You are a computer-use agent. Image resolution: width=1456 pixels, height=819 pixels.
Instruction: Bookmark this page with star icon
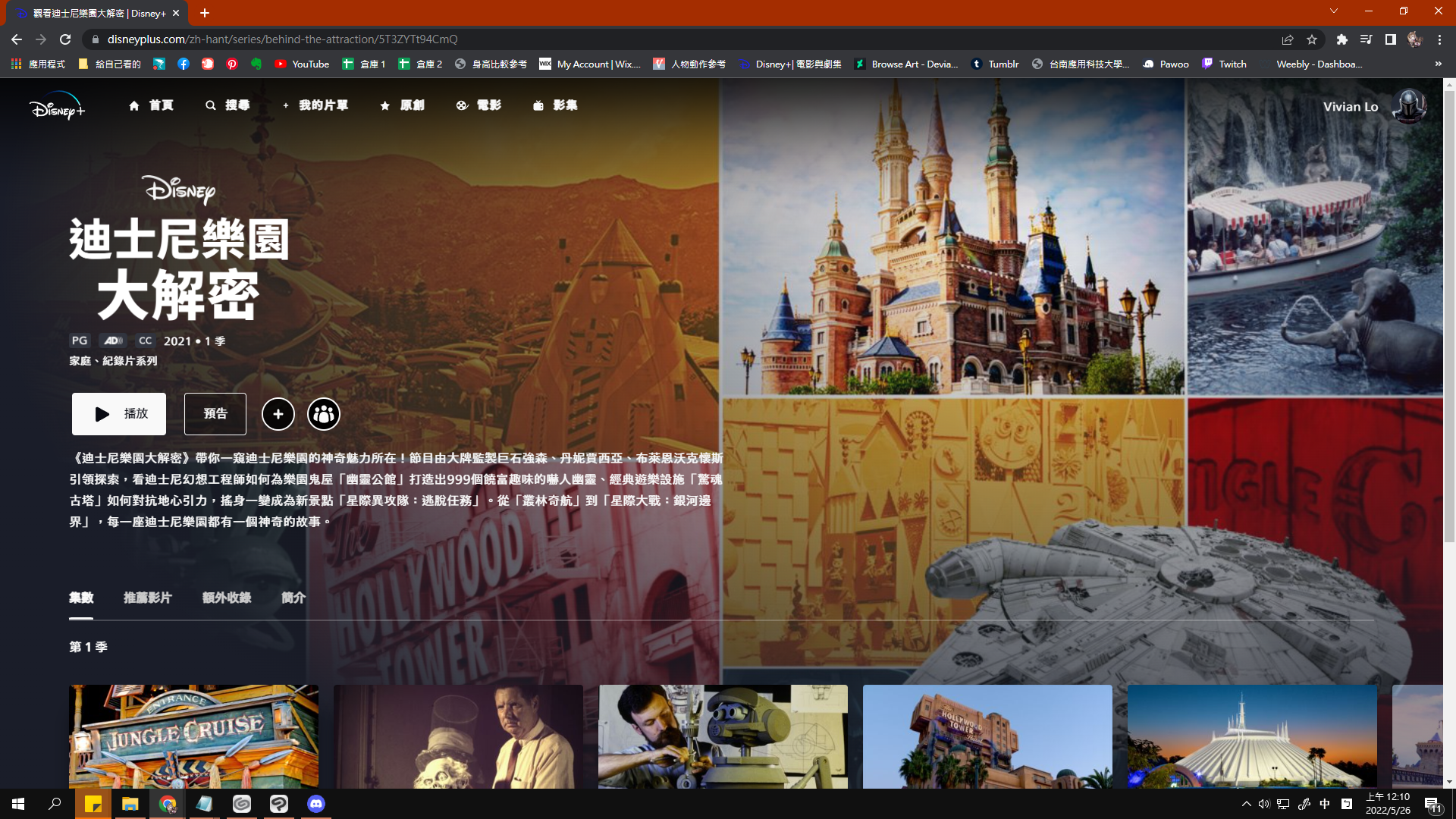(1312, 39)
